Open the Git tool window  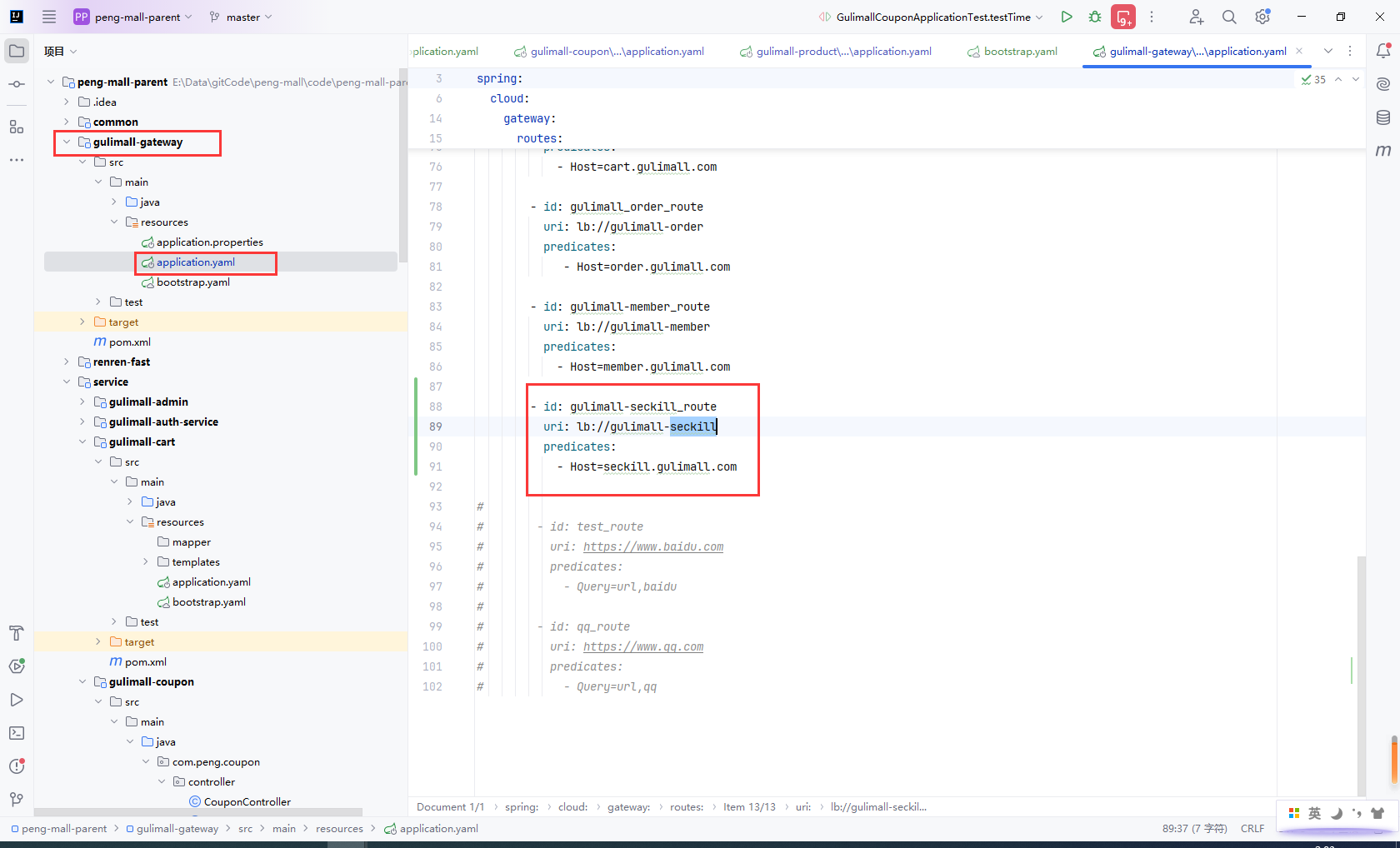coord(17,800)
